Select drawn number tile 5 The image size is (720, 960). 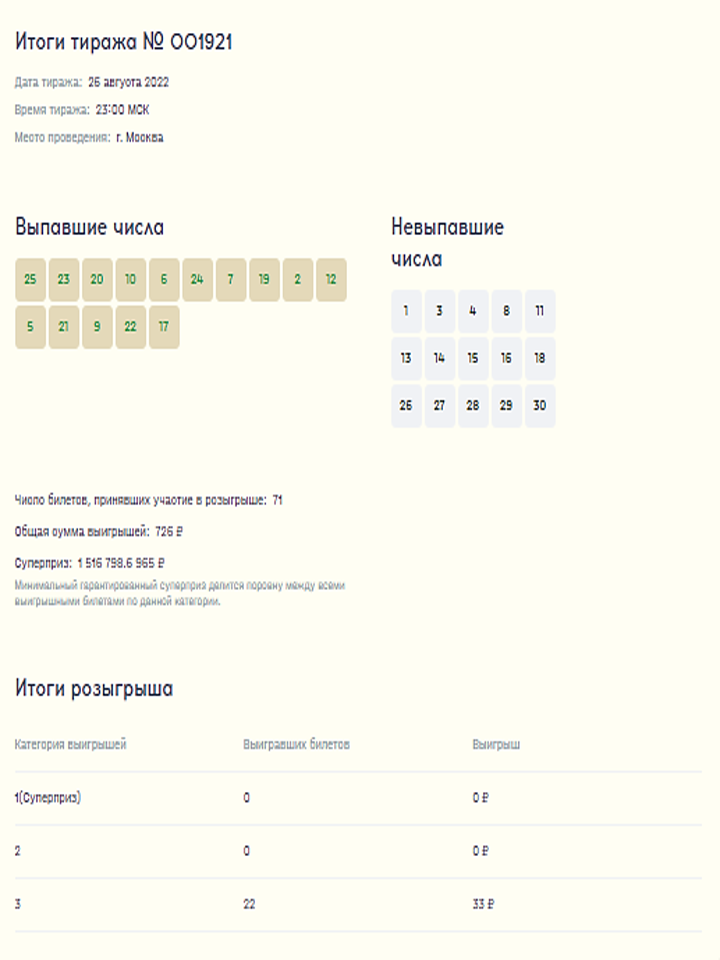pyautogui.click(x=30, y=327)
